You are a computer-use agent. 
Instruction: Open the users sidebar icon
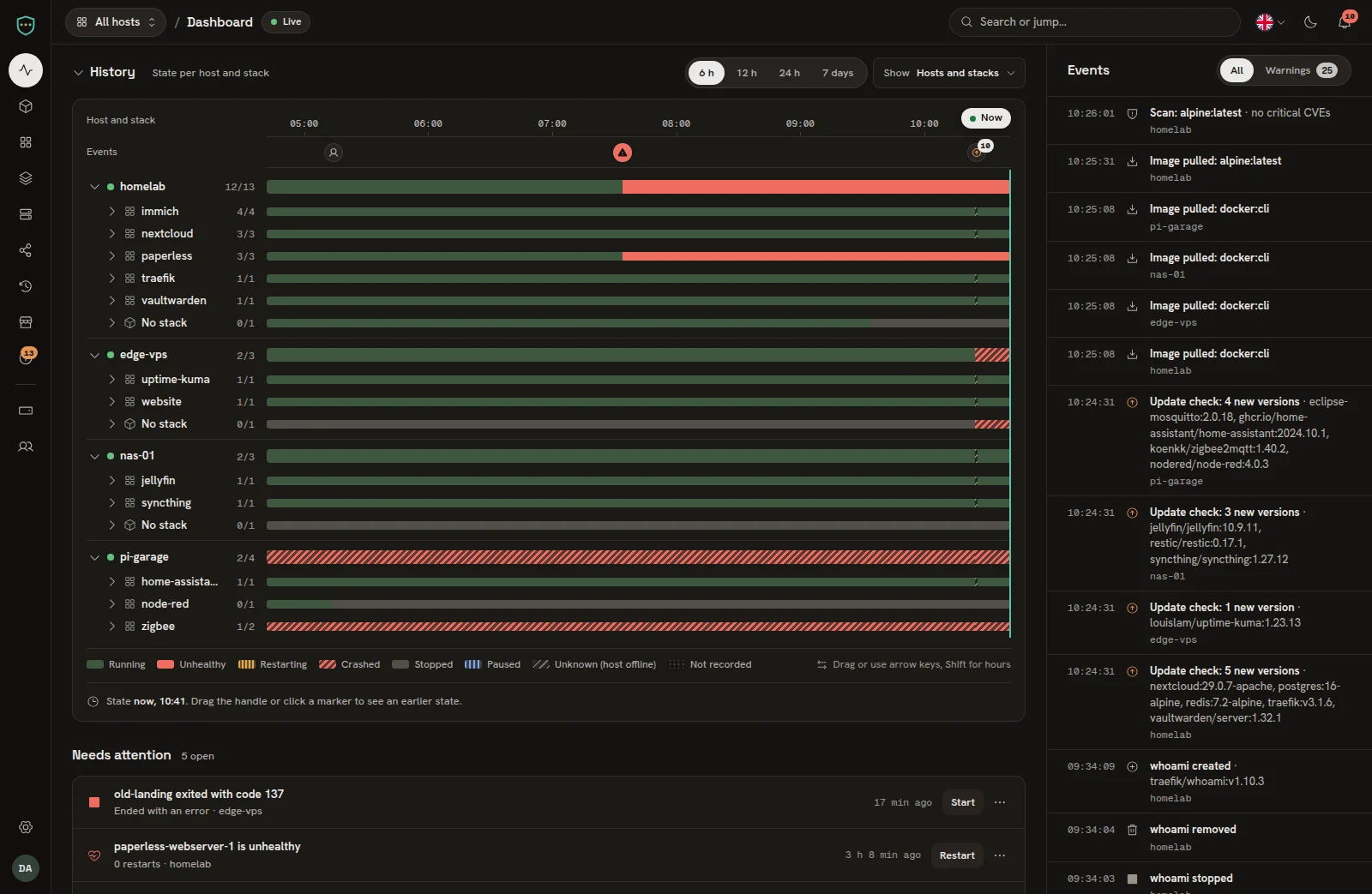pos(26,447)
